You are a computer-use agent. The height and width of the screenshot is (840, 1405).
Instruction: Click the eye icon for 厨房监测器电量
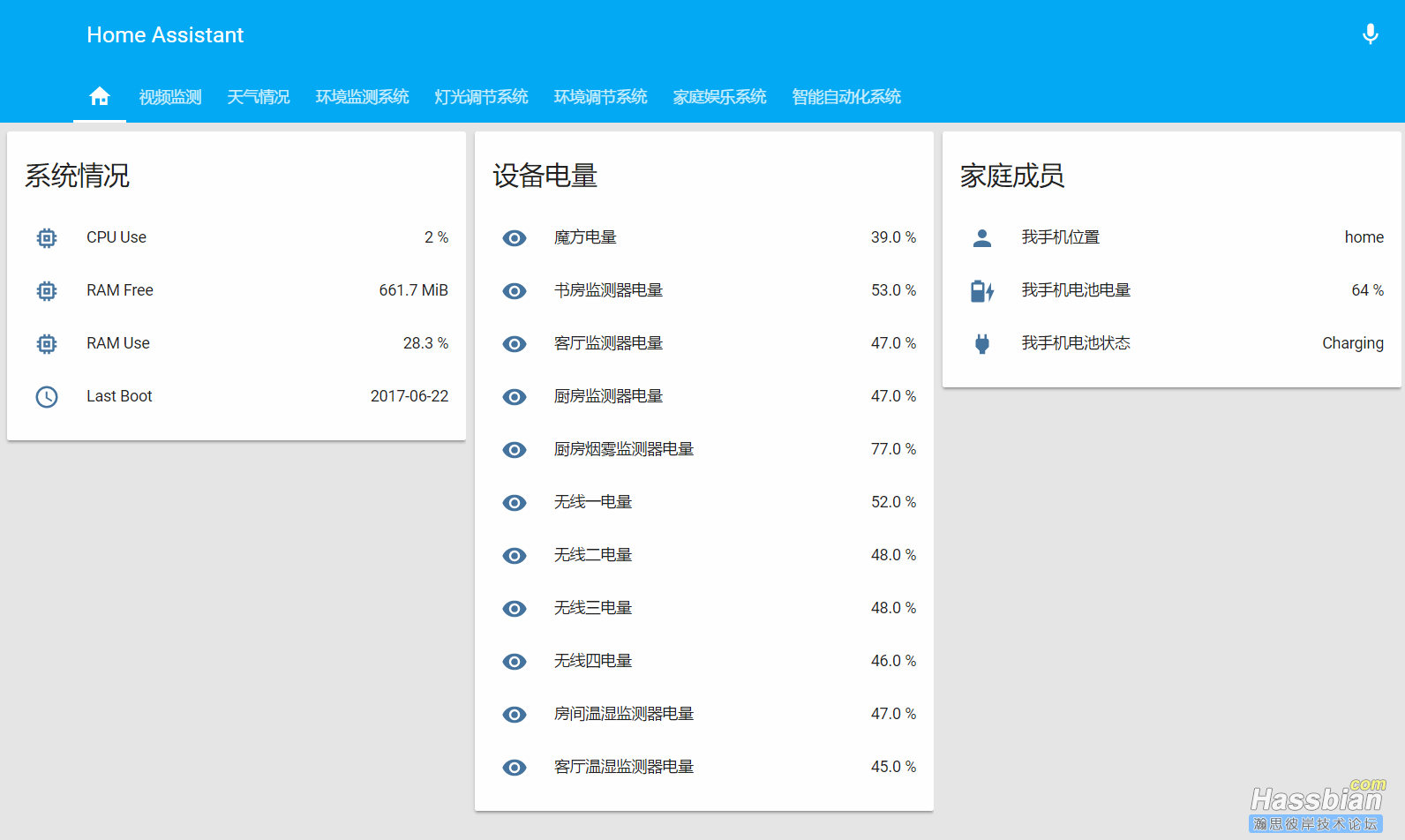[x=515, y=396]
